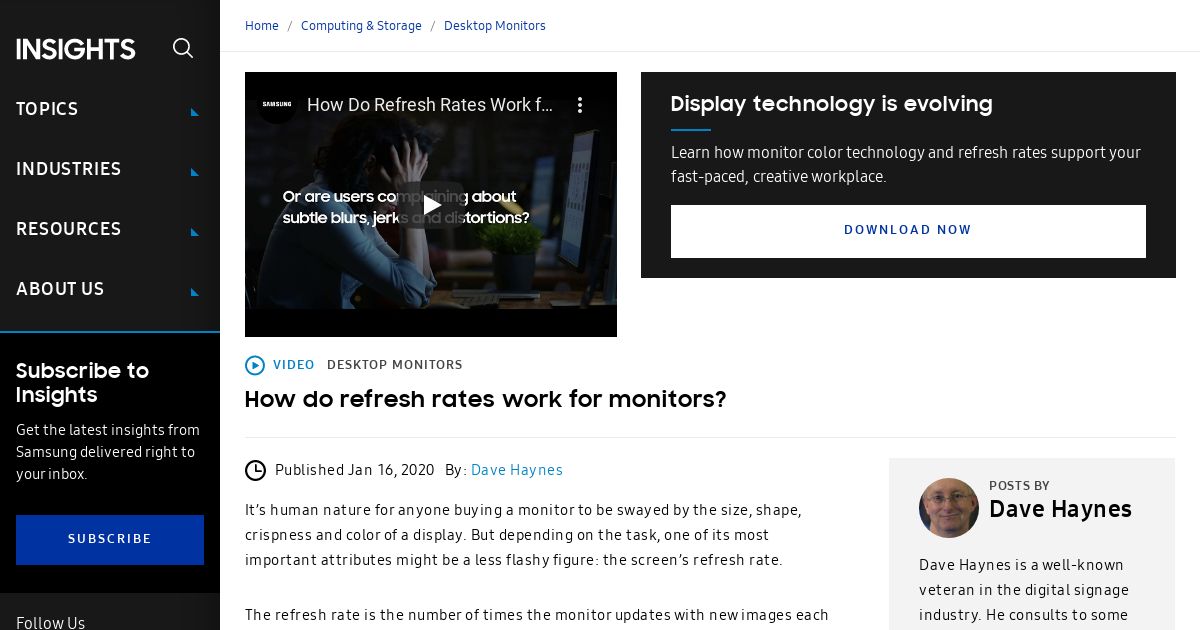This screenshot has width=1200, height=630.
Task: Open the ABOUT US sidebar menu item
Action: [x=60, y=289]
